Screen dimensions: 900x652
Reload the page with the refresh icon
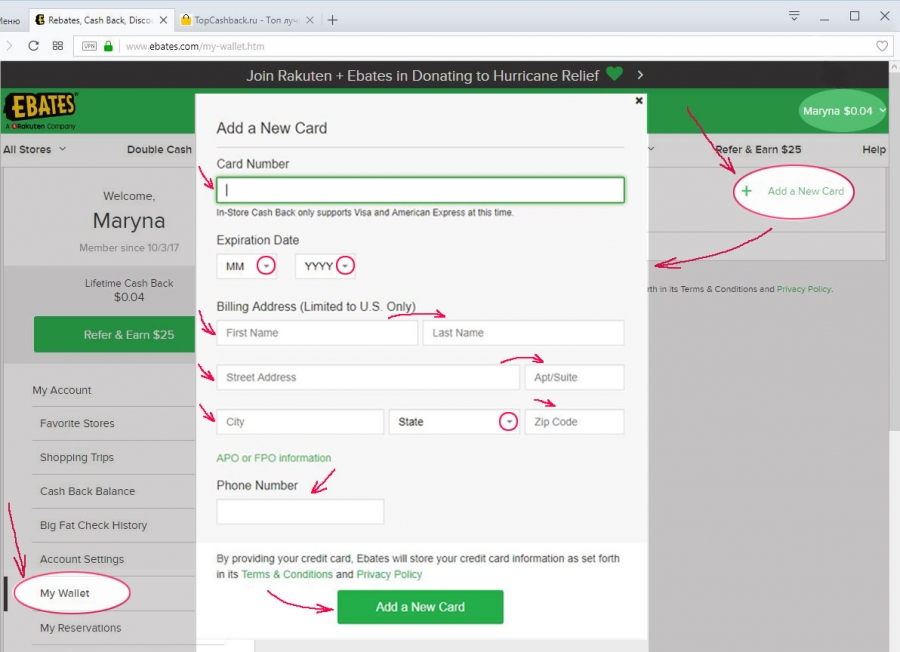tap(33, 46)
